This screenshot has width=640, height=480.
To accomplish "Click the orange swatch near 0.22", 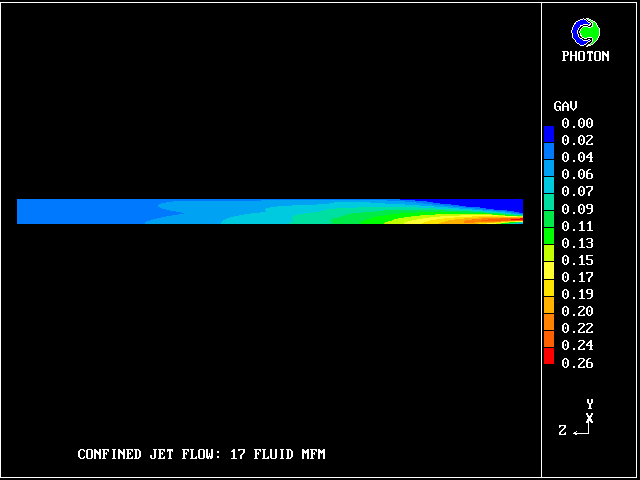I will [x=548, y=321].
